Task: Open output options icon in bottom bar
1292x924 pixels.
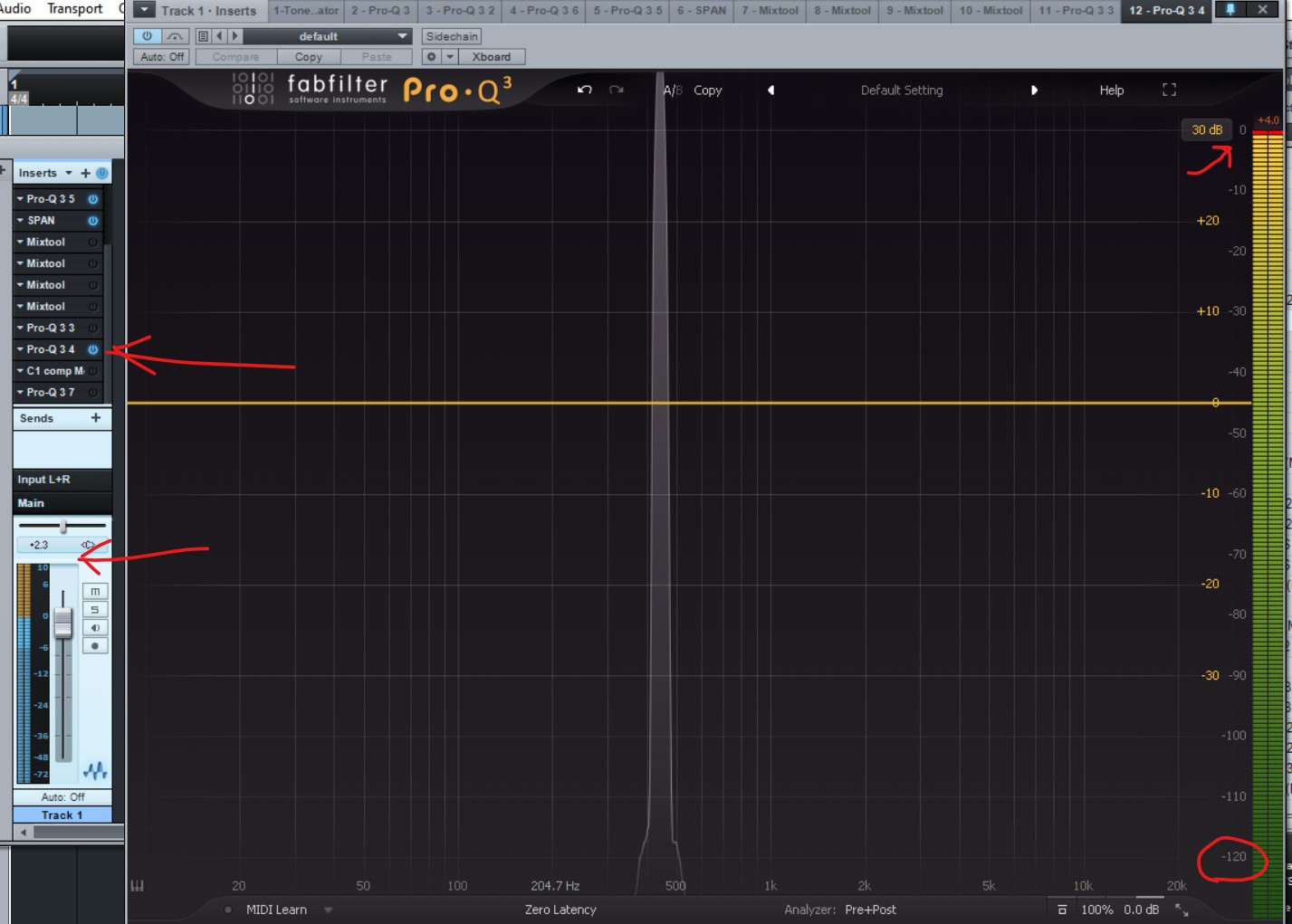Action: click(x=1062, y=910)
